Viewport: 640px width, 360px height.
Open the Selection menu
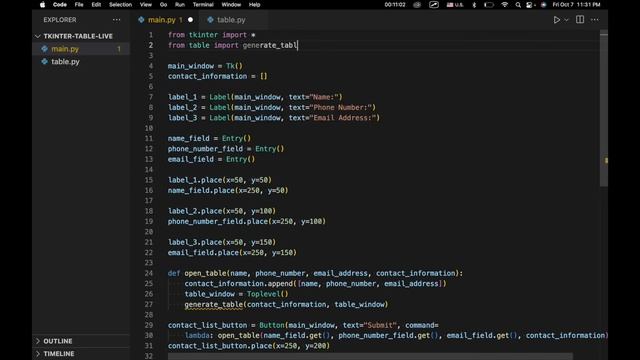pos(120,4)
